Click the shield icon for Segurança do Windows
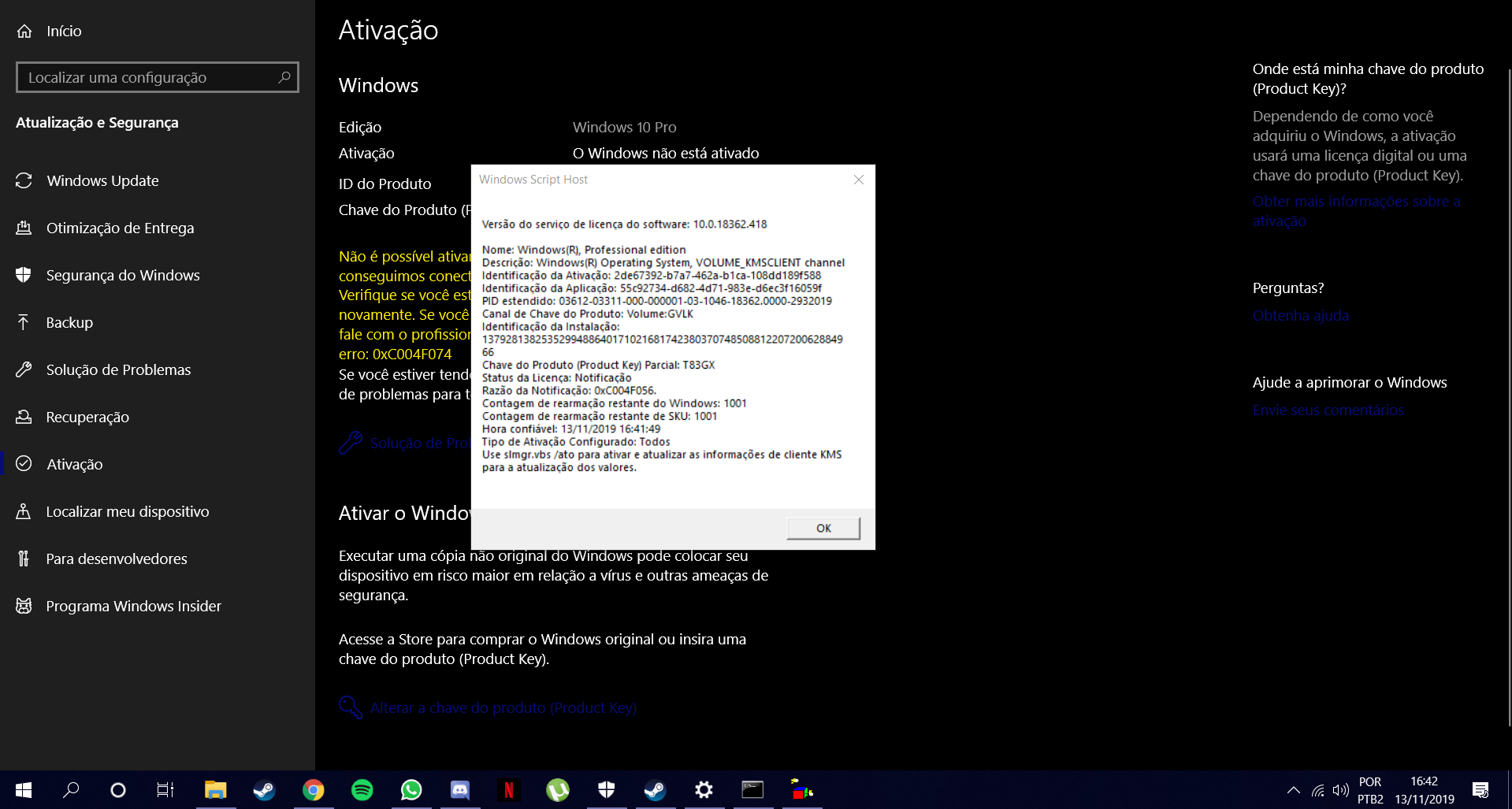Image resolution: width=1512 pixels, height=809 pixels. 24,275
